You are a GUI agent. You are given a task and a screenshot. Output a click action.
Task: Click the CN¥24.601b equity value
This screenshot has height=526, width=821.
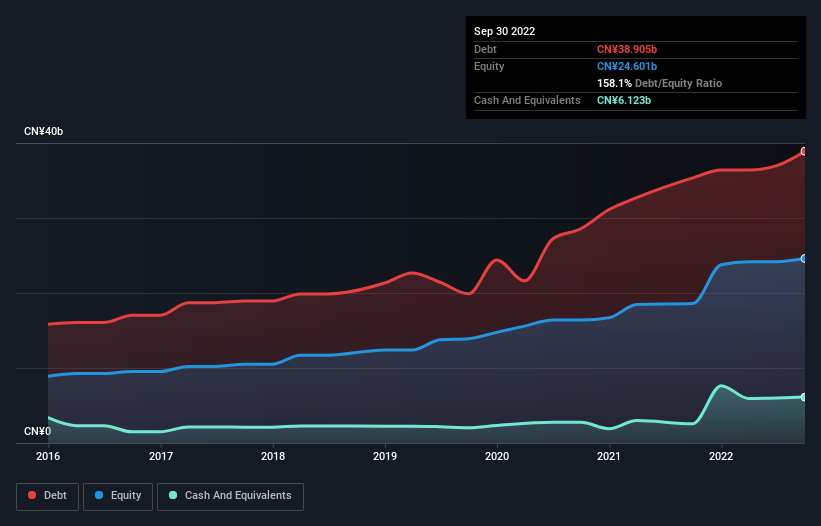[627, 66]
